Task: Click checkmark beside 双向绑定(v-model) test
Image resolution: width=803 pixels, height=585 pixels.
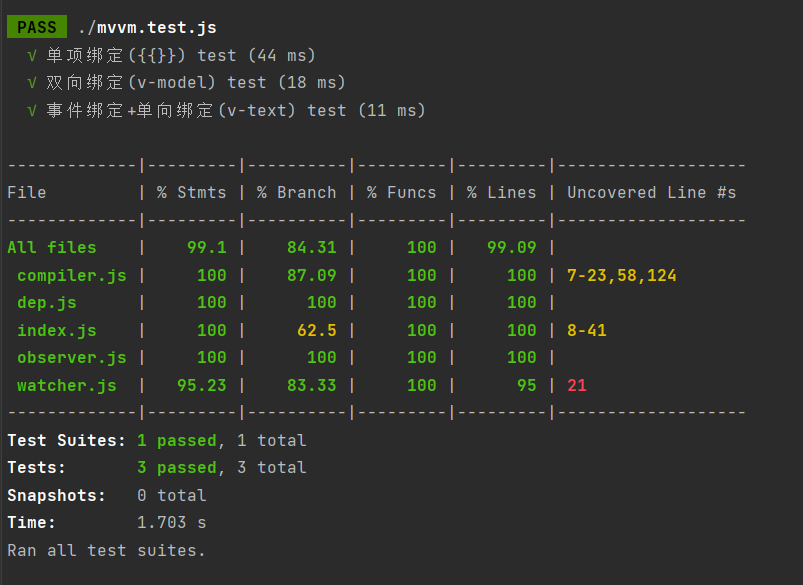Action: coord(32,83)
